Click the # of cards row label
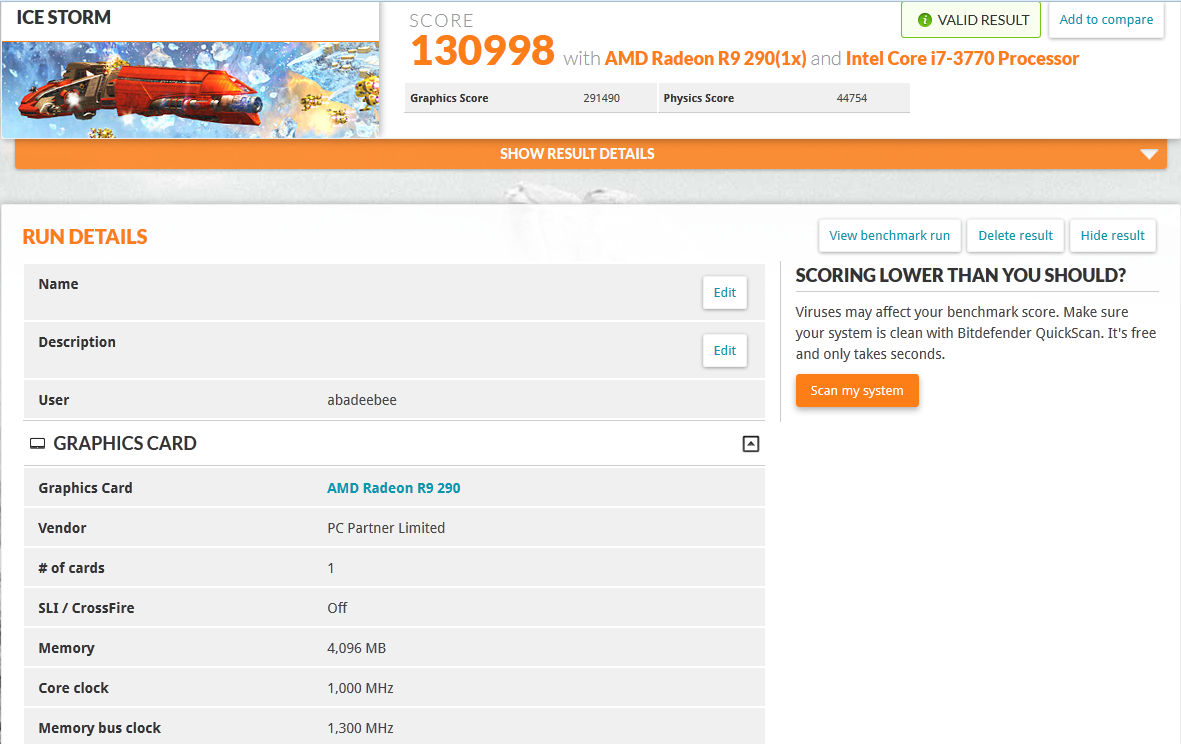 (72, 568)
